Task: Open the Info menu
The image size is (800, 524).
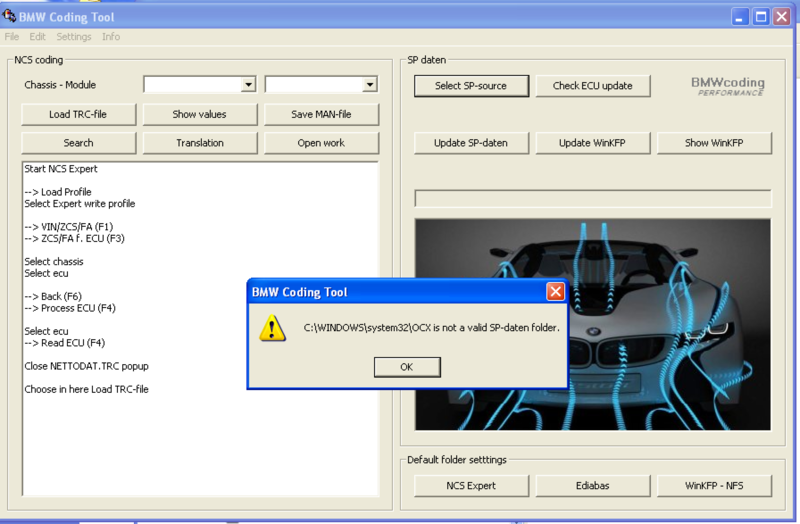Action: point(111,37)
